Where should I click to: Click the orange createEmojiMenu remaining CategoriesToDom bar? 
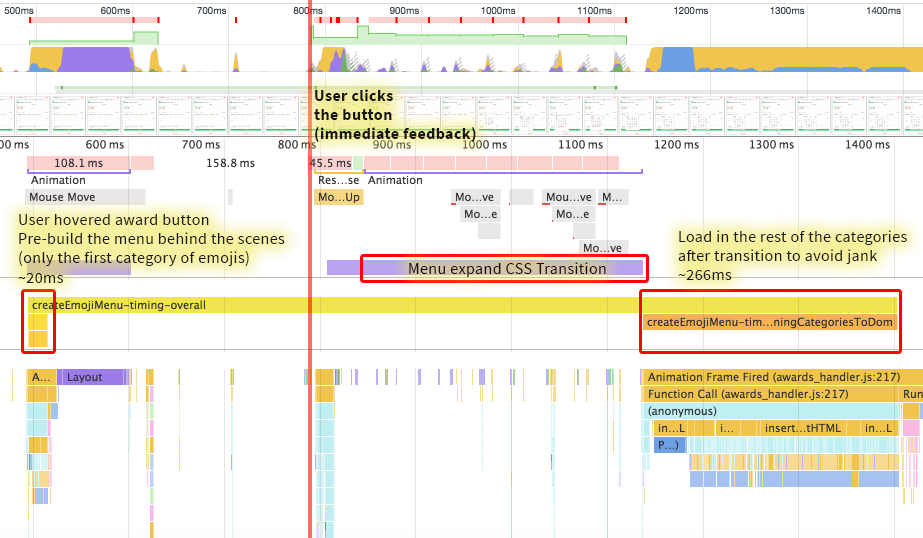click(769, 322)
